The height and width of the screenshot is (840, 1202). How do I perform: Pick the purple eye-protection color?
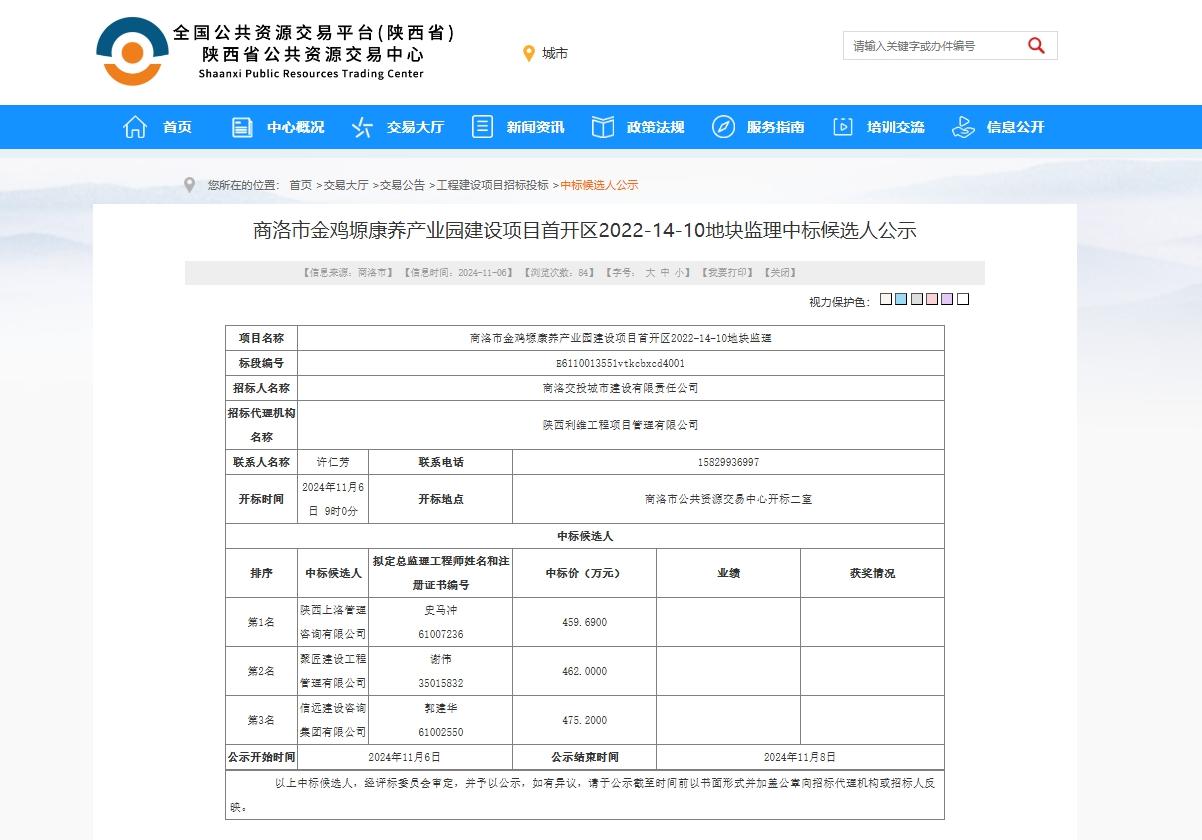click(947, 299)
